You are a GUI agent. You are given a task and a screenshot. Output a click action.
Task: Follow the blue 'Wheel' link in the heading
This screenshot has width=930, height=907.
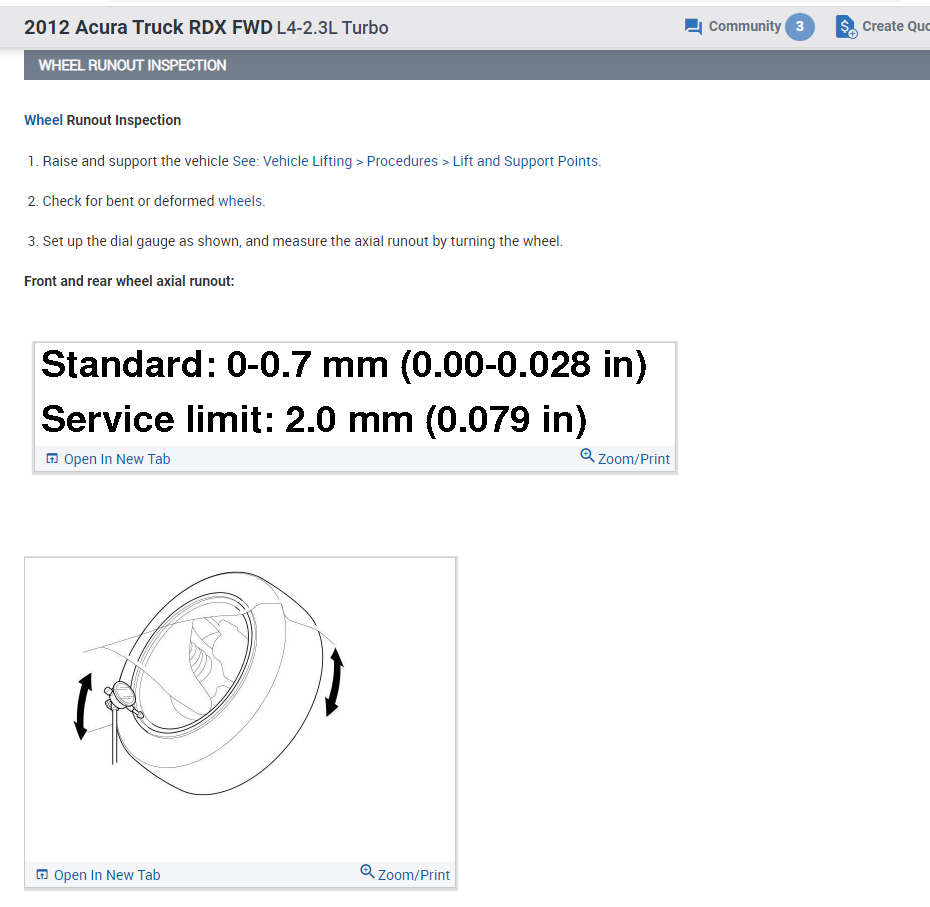tap(43, 120)
